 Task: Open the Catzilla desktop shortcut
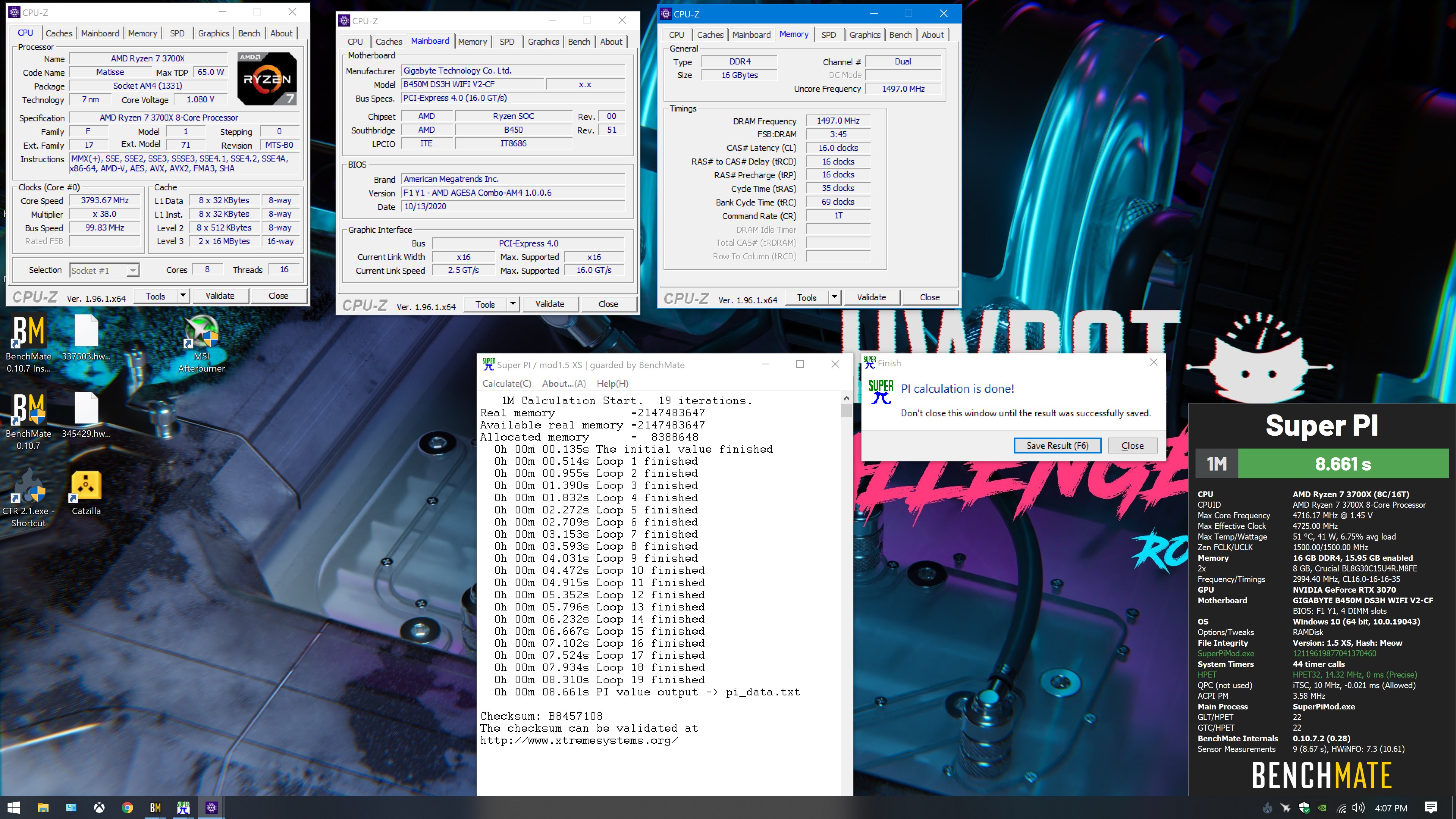tap(86, 493)
